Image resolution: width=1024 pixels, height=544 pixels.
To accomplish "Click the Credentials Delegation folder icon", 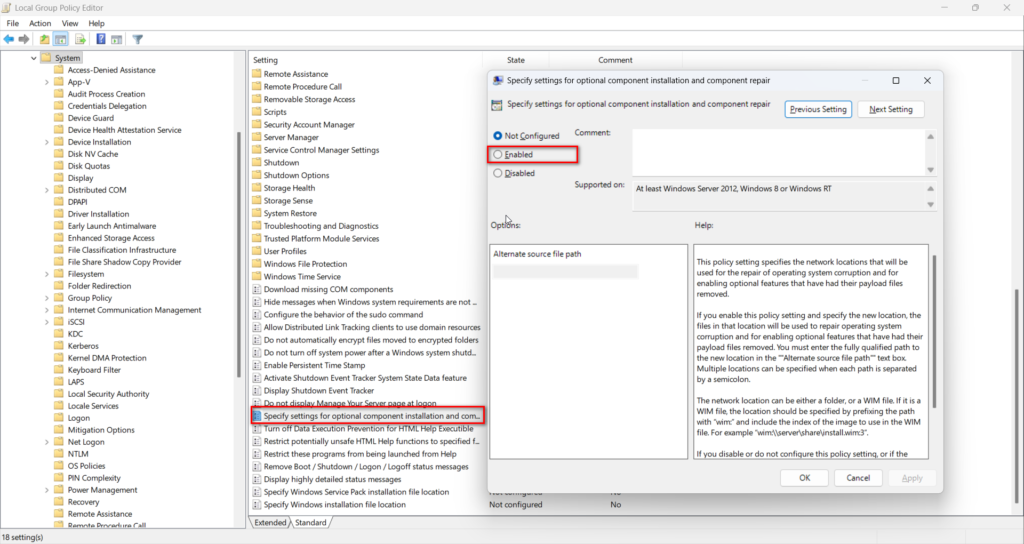I will 59,106.
